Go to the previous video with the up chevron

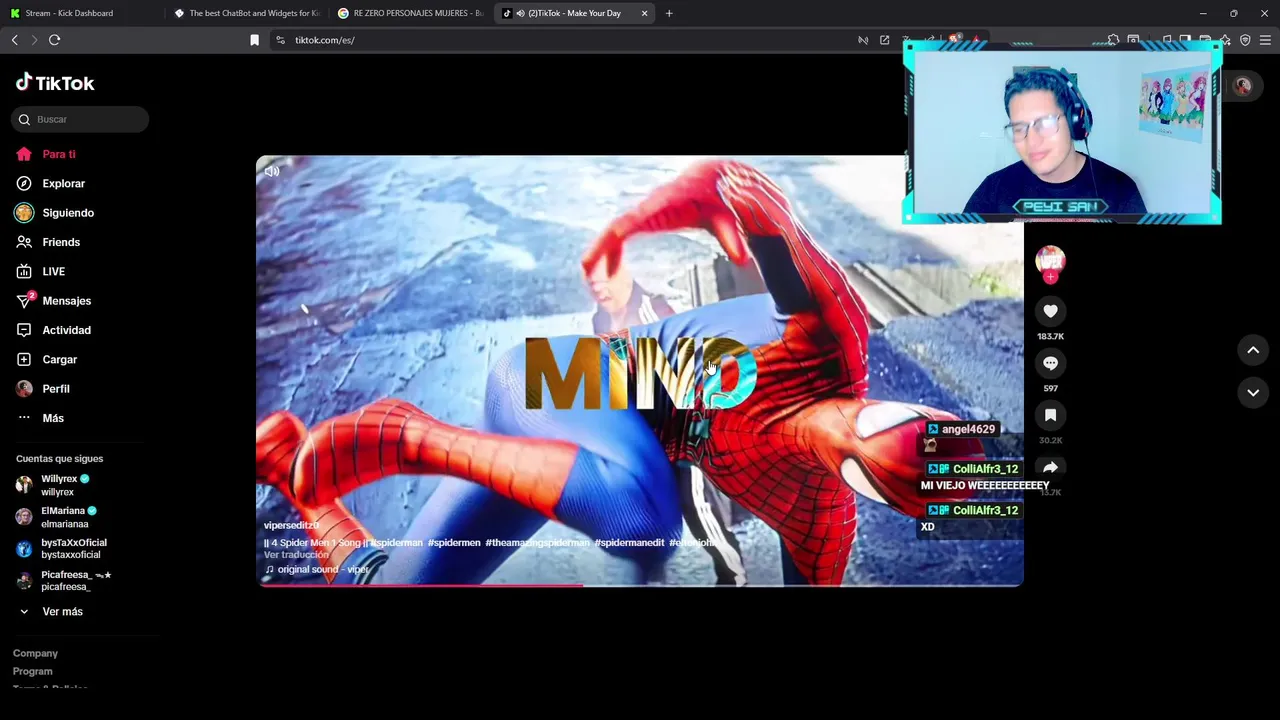pyautogui.click(x=1253, y=350)
